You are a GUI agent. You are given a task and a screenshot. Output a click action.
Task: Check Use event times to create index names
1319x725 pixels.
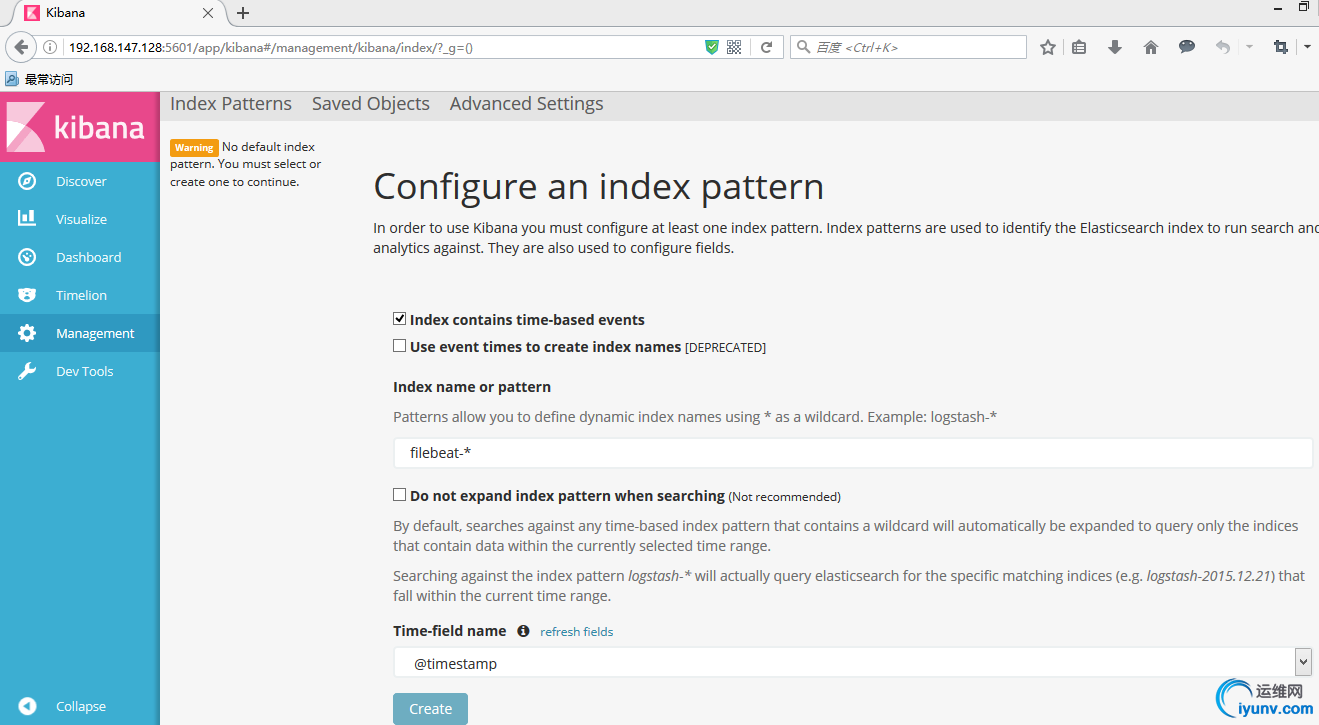400,346
